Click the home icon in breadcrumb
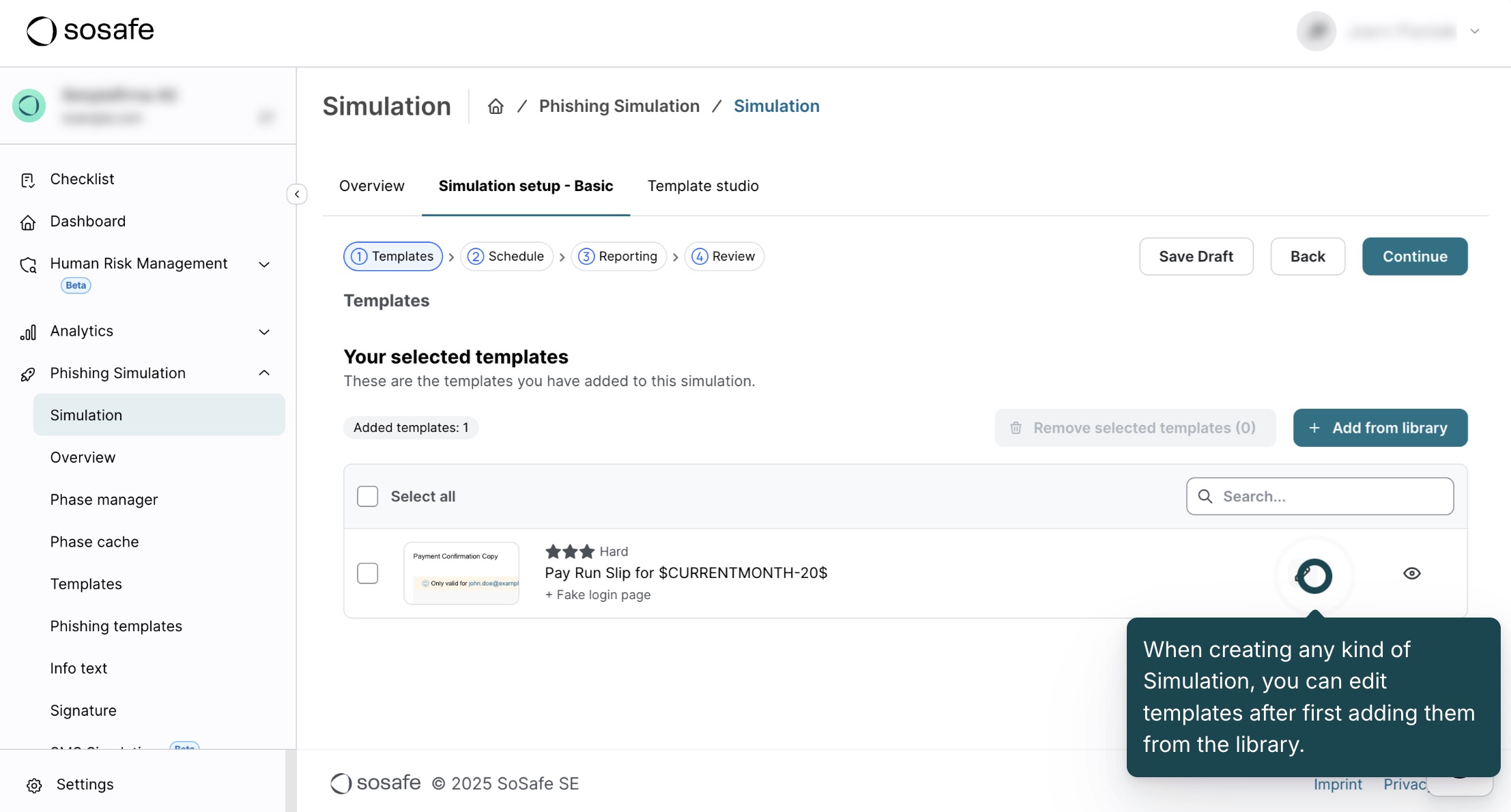1511x812 pixels. [495, 106]
